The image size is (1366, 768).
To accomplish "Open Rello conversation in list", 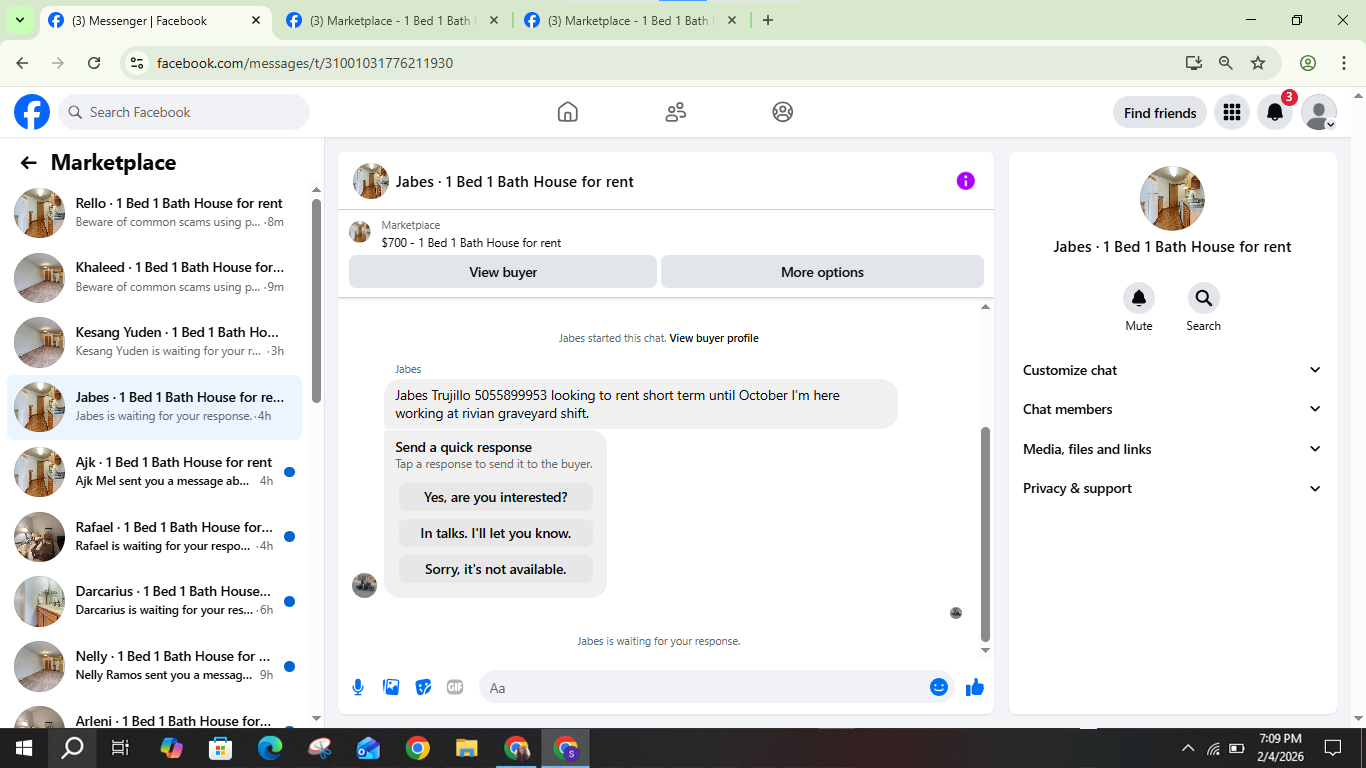I will pos(154,212).
